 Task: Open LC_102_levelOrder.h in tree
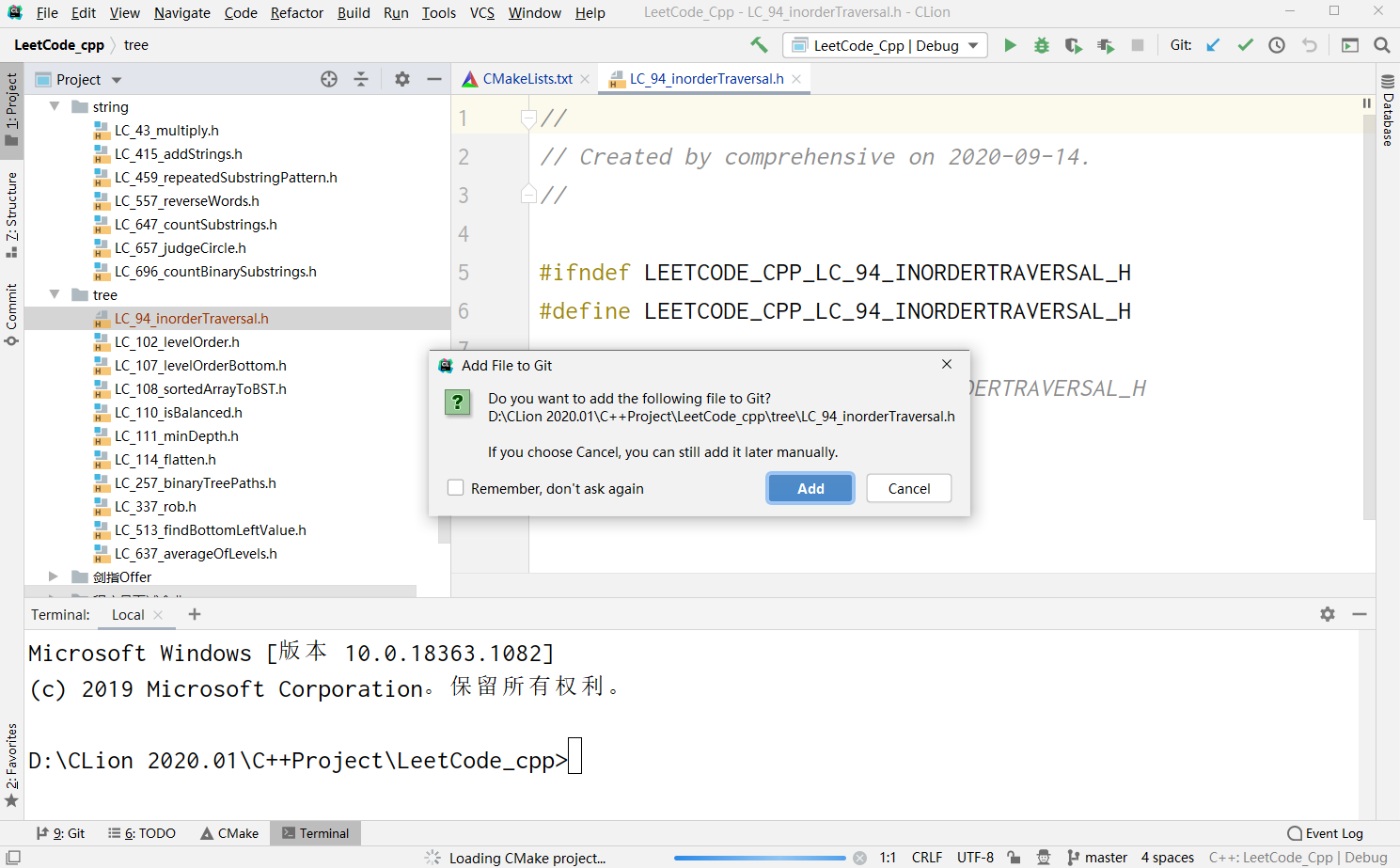pos(177,342)
